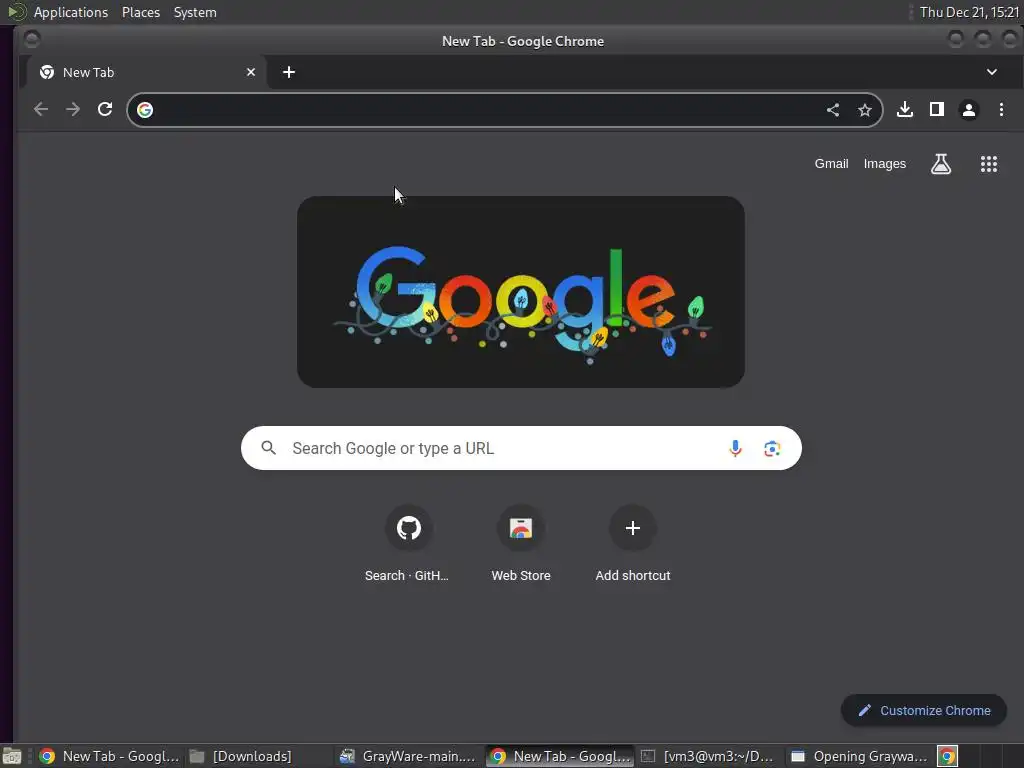Screen dimensions: 1024x768
Task: Click magnifier icon in search box
Action: (268, 448)
